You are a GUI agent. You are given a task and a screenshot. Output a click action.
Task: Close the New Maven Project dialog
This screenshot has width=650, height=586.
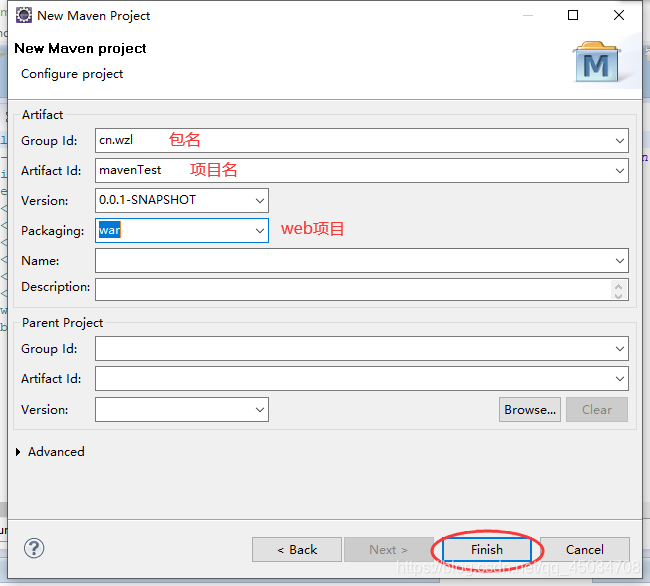619,15
